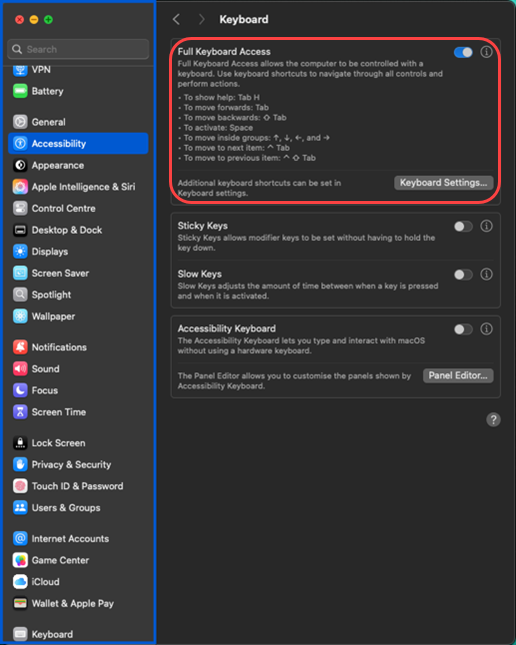Click the Lock Screen icon
This screenshot has height=645, width=516.
(20, 443)
